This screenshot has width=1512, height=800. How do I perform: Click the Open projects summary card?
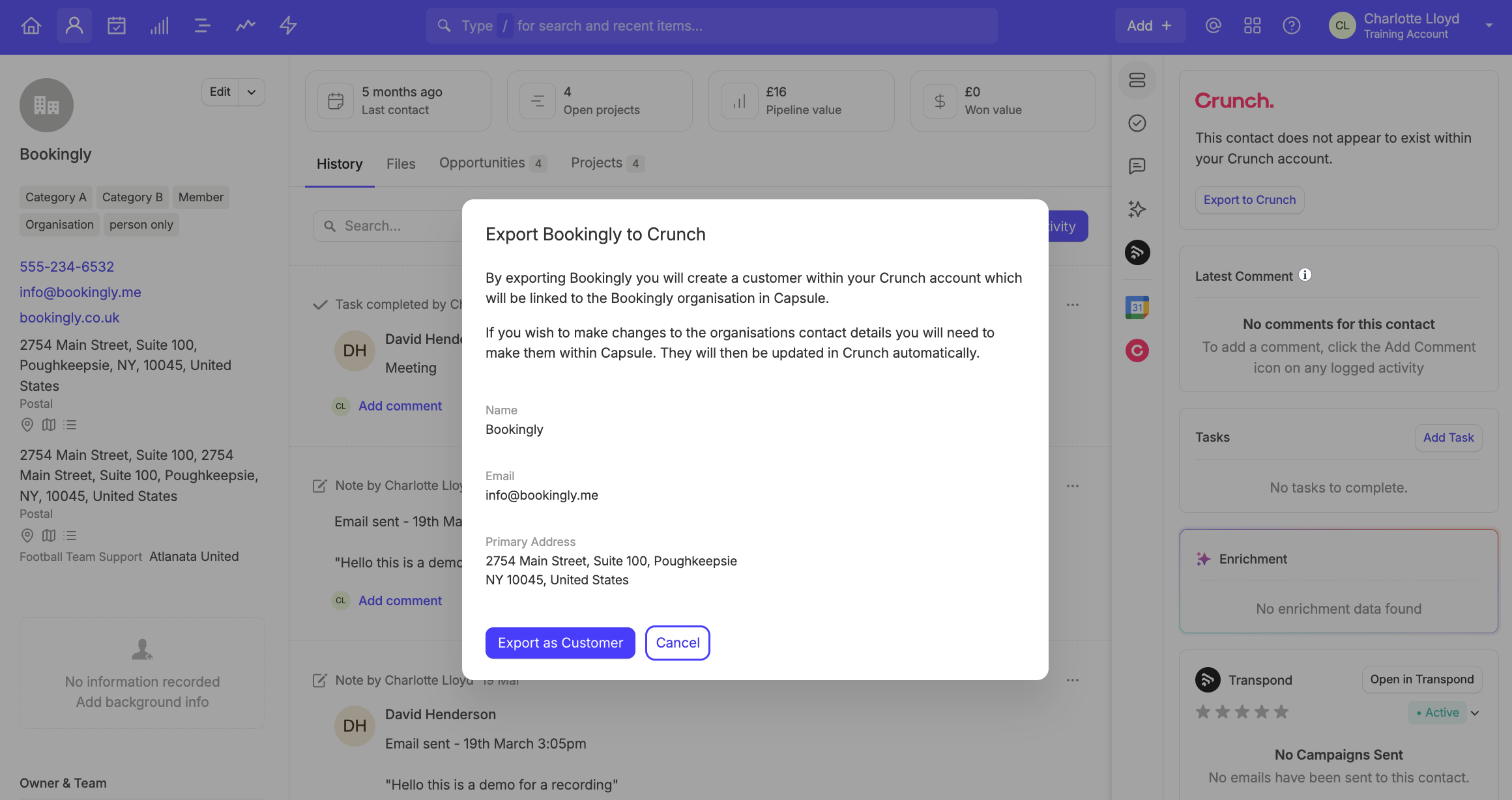click(600, 101)
